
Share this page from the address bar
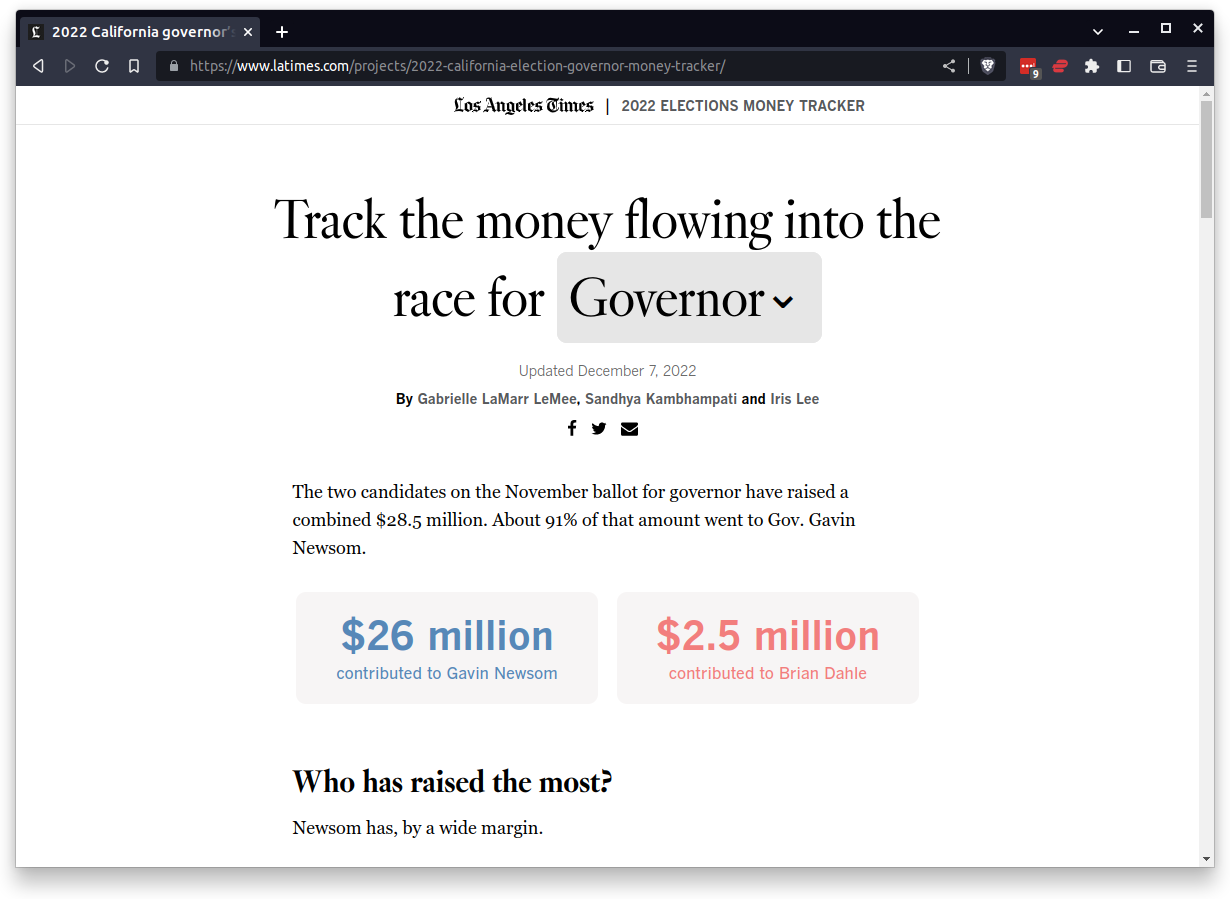click(949, 66)
